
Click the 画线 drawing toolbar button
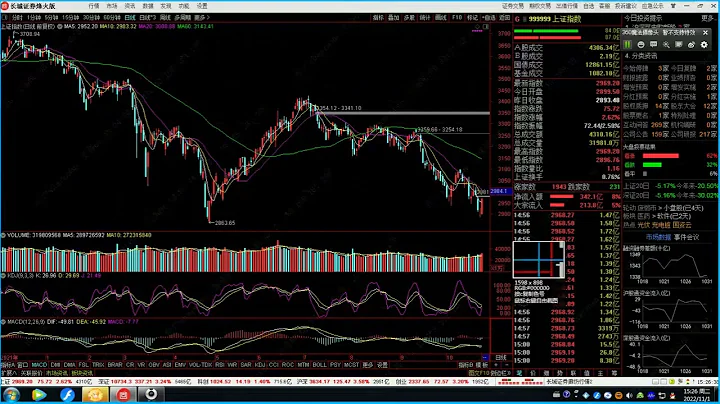tap(441, 17)
